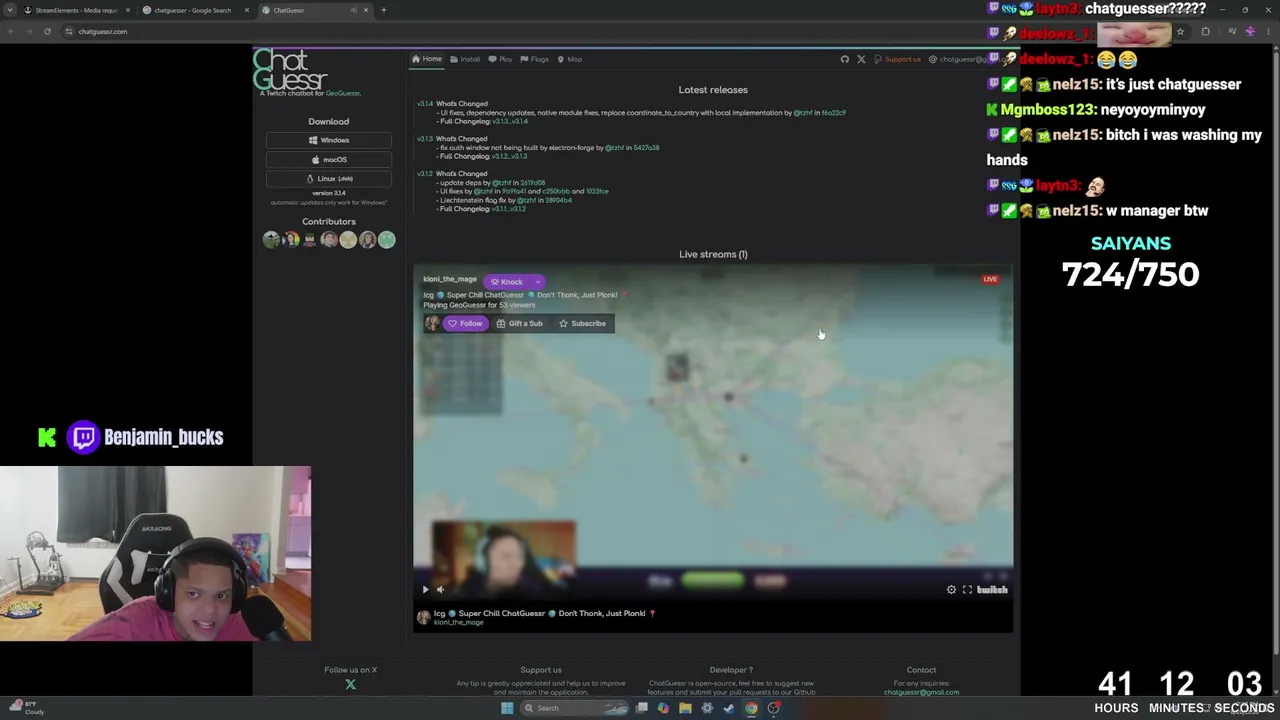
Task: Open the Home nav item on ChatGuessr
Action: tap(427, 59)
